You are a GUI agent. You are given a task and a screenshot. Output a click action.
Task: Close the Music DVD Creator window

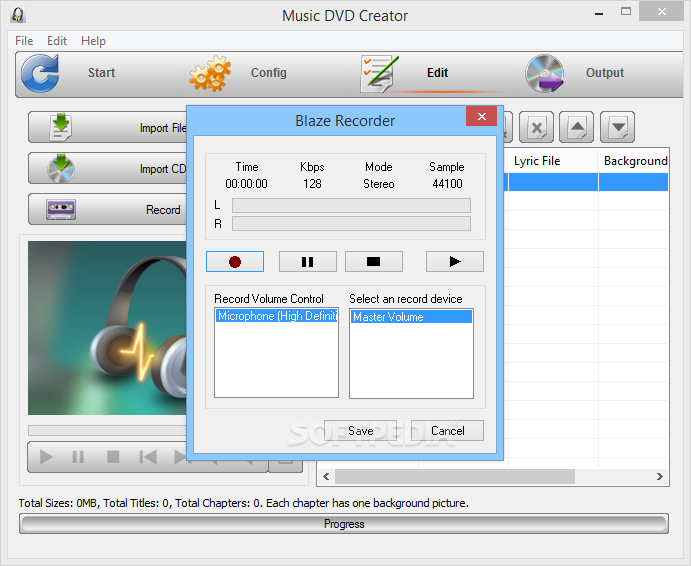click(x=661, y=11)
